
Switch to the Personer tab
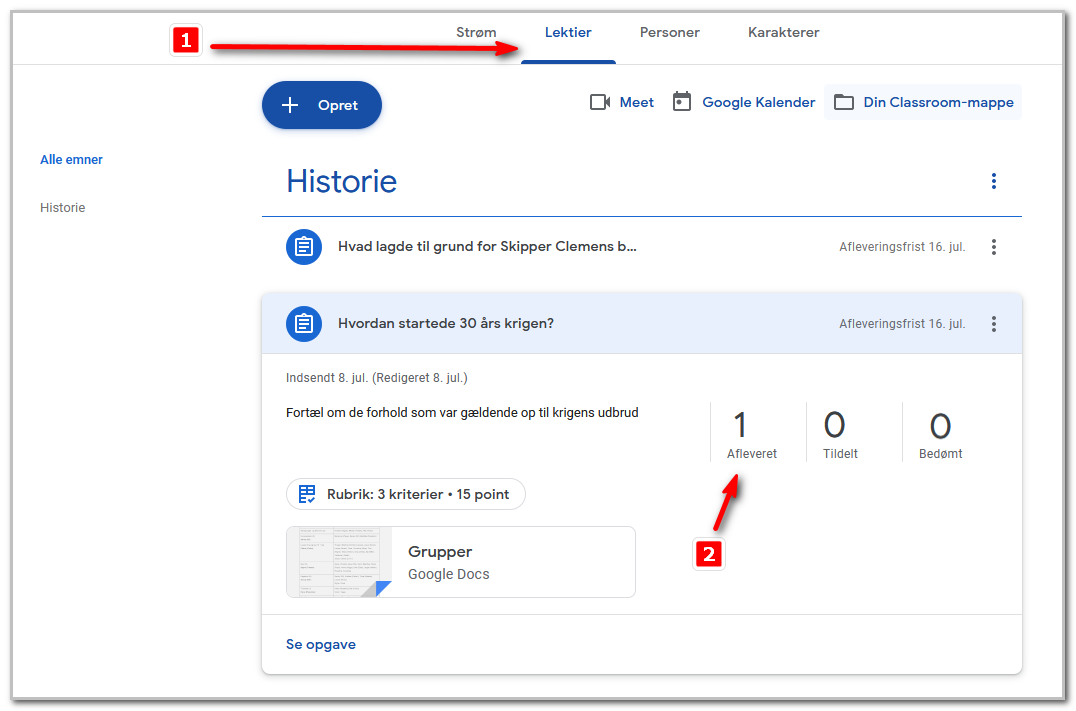click(x=670, y=32)
